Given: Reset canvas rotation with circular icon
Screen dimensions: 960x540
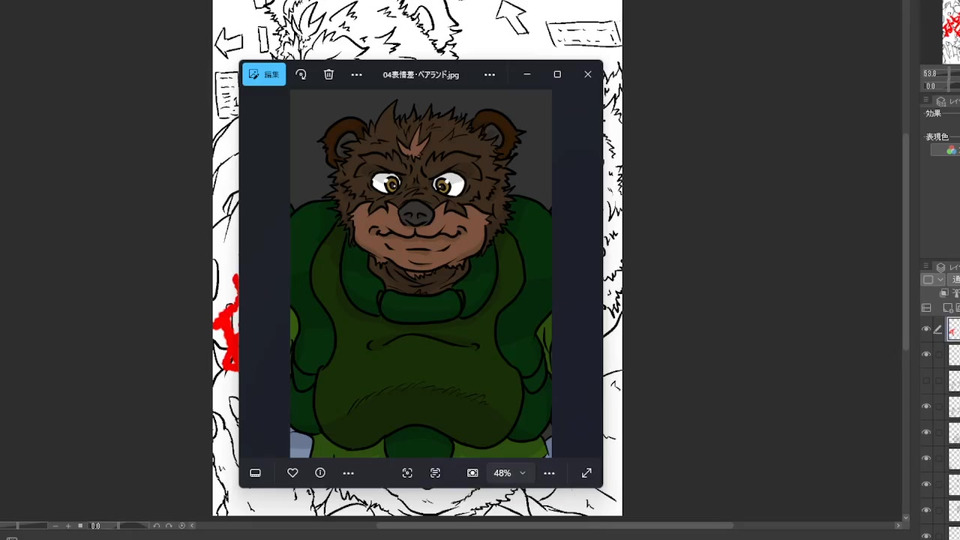Looking at the screenshot, I should [181, 525].
